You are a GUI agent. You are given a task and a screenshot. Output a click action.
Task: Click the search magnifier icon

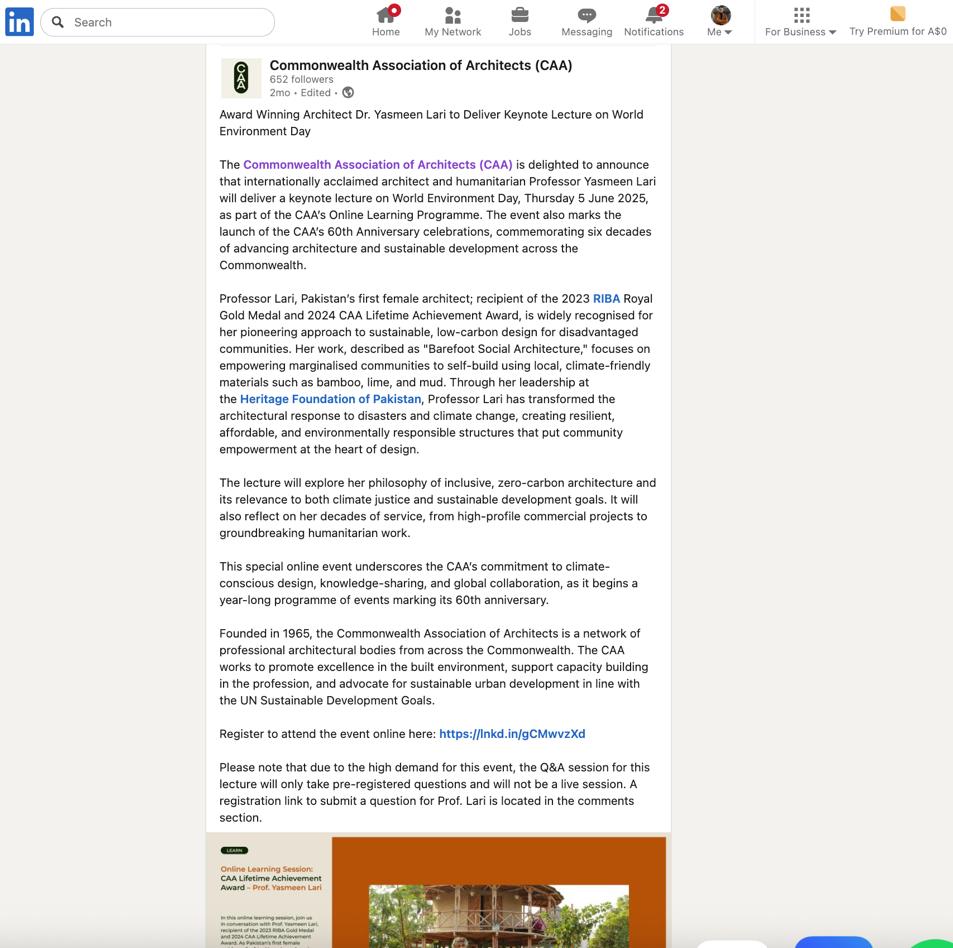(x=58, y=22)
